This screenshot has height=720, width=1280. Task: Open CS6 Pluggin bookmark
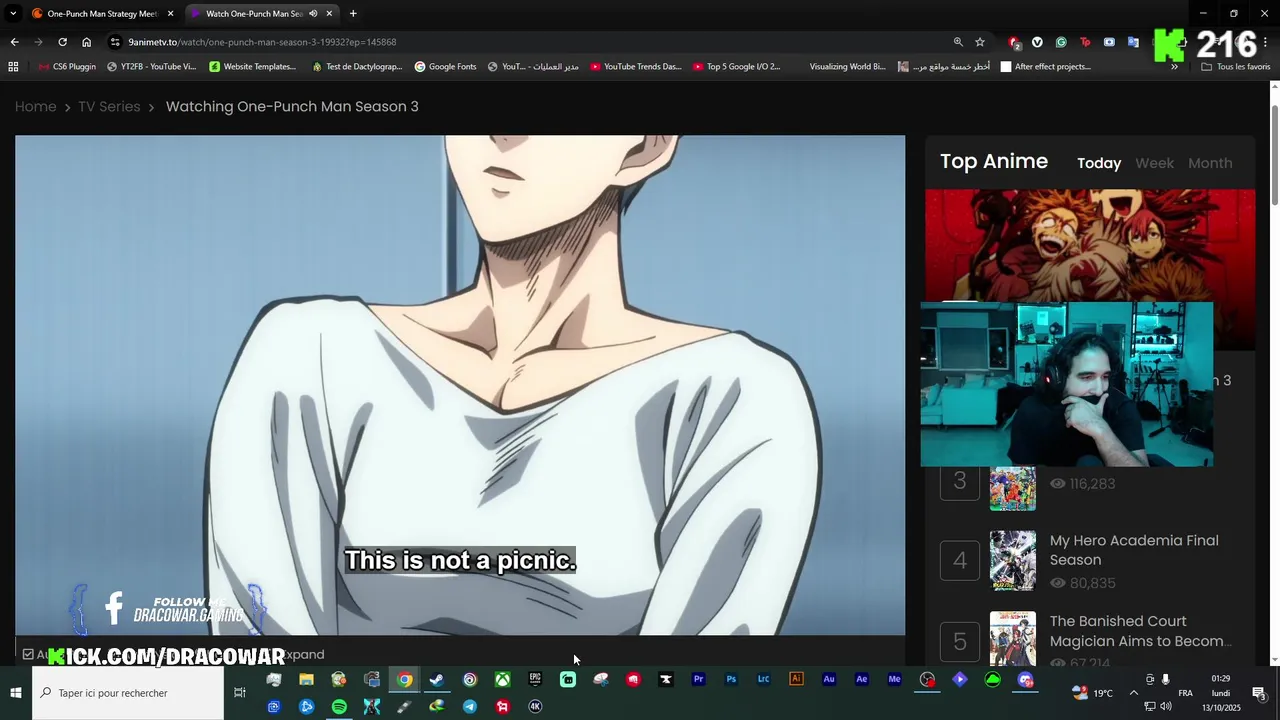pyautogui.click(x=68, y=67)
